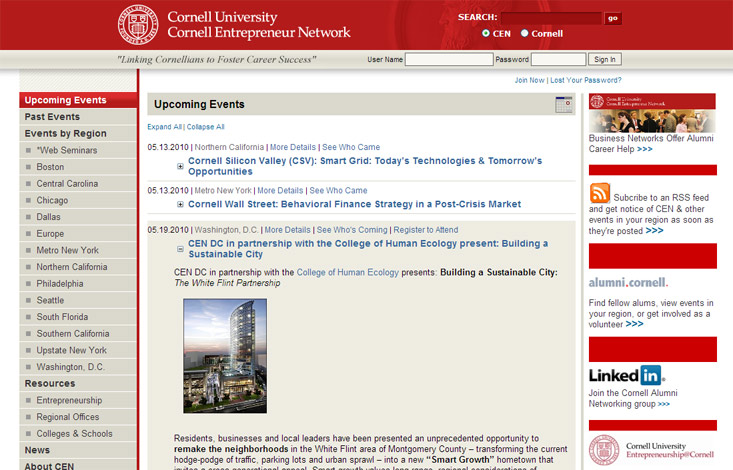The height and width of the screenshot is (470, 733).
Task: Select Dallas region
Action: tap(78, 217)
